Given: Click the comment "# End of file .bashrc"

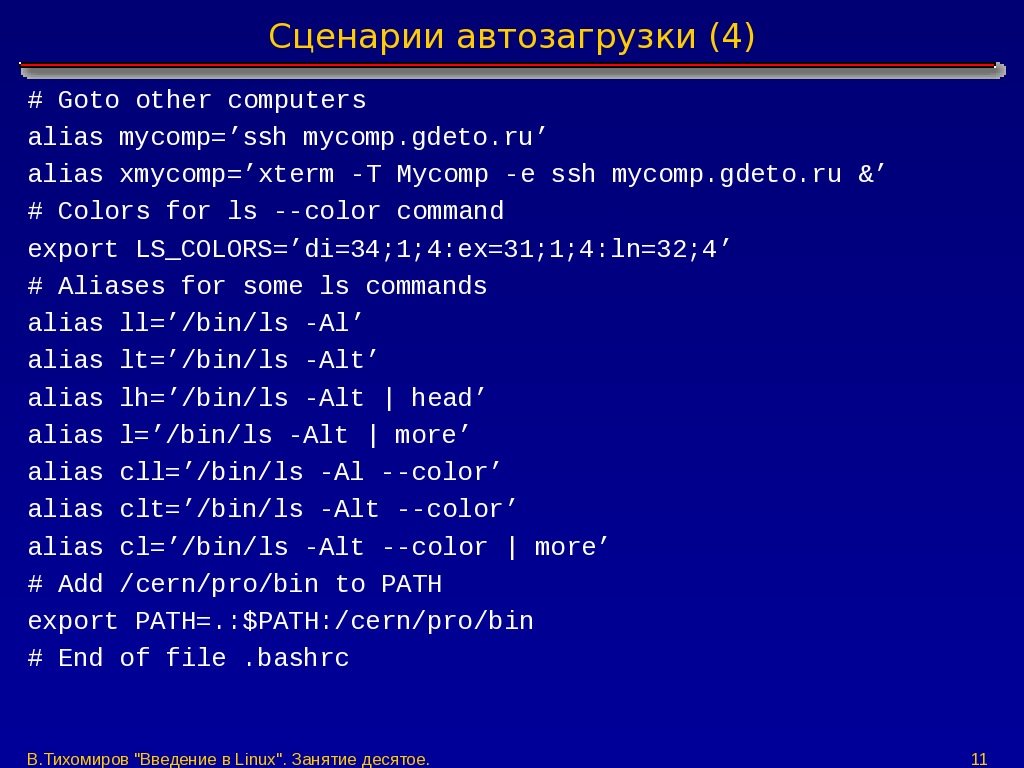Looking at the screenshot, I should tap(189, 658).
